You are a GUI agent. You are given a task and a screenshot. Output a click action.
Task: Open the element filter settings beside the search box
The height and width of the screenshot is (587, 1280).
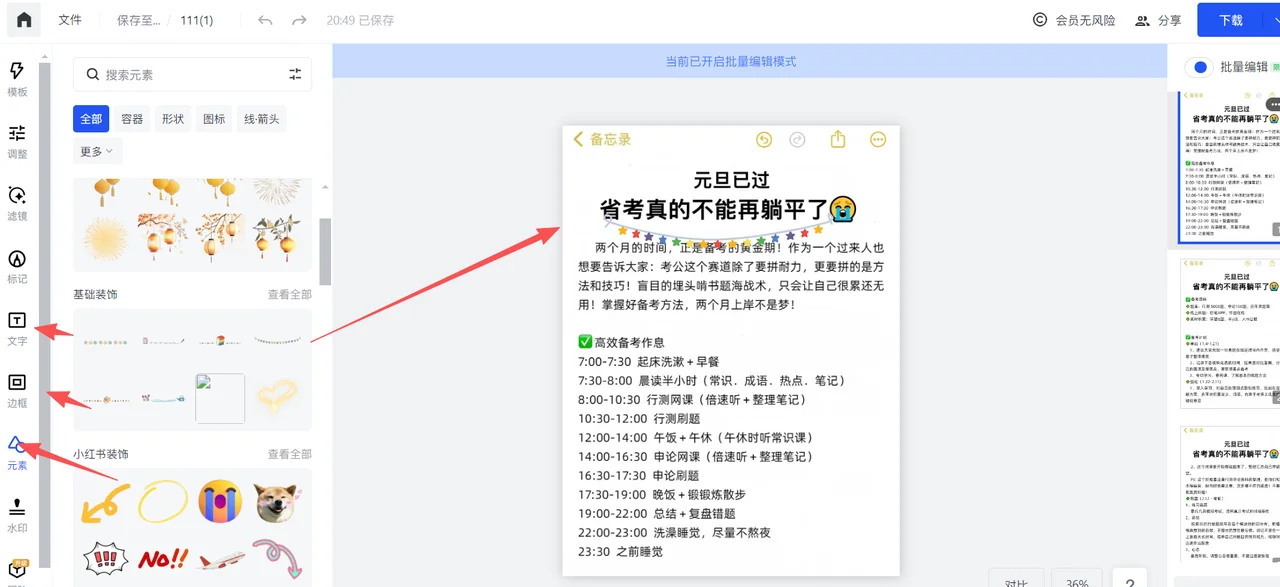(x=295, y=73)
